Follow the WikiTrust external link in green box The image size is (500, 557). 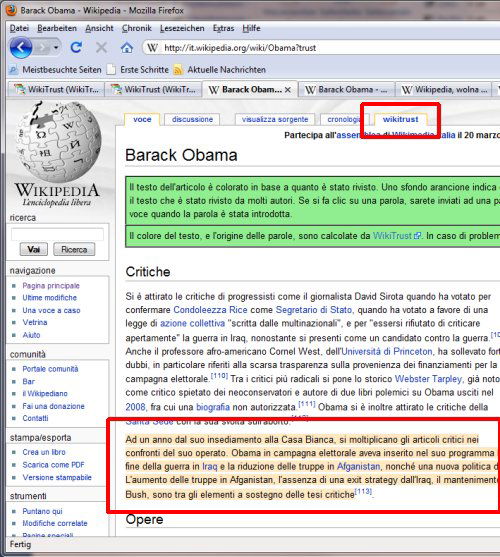pos(397,236)
